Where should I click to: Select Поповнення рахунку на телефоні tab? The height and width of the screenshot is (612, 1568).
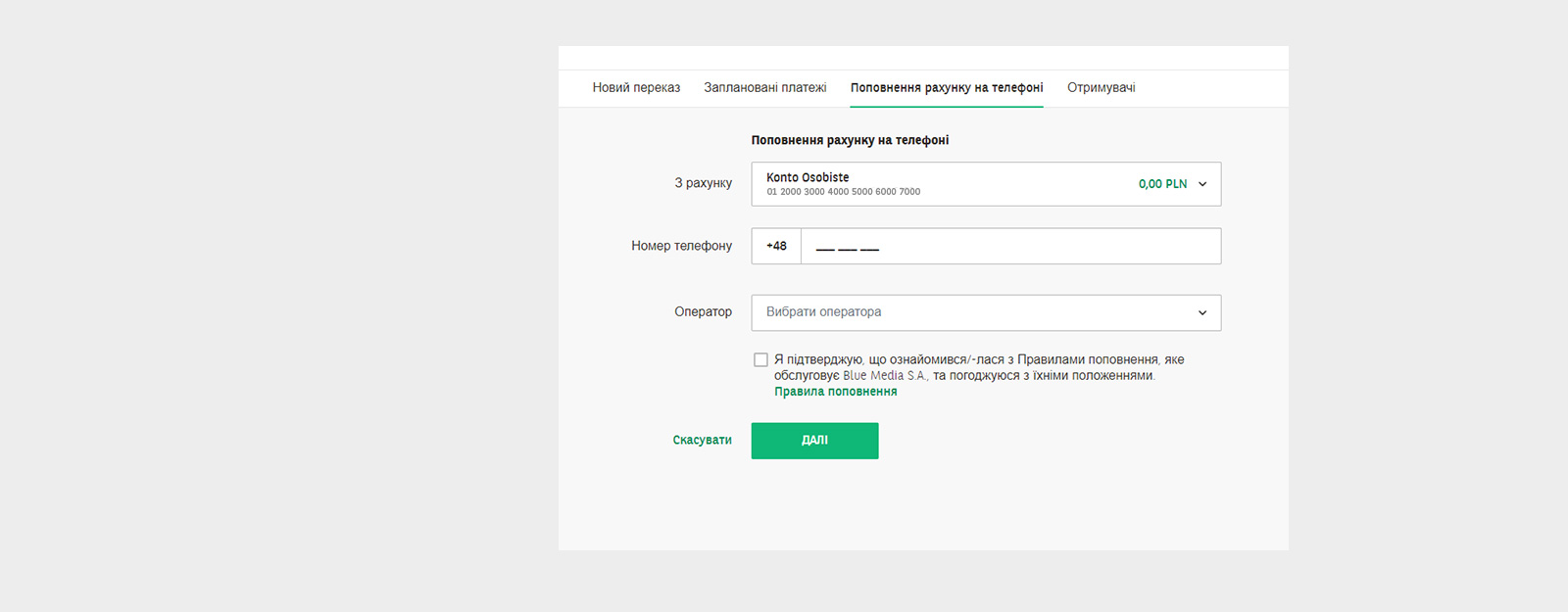[x=946, y=88]
